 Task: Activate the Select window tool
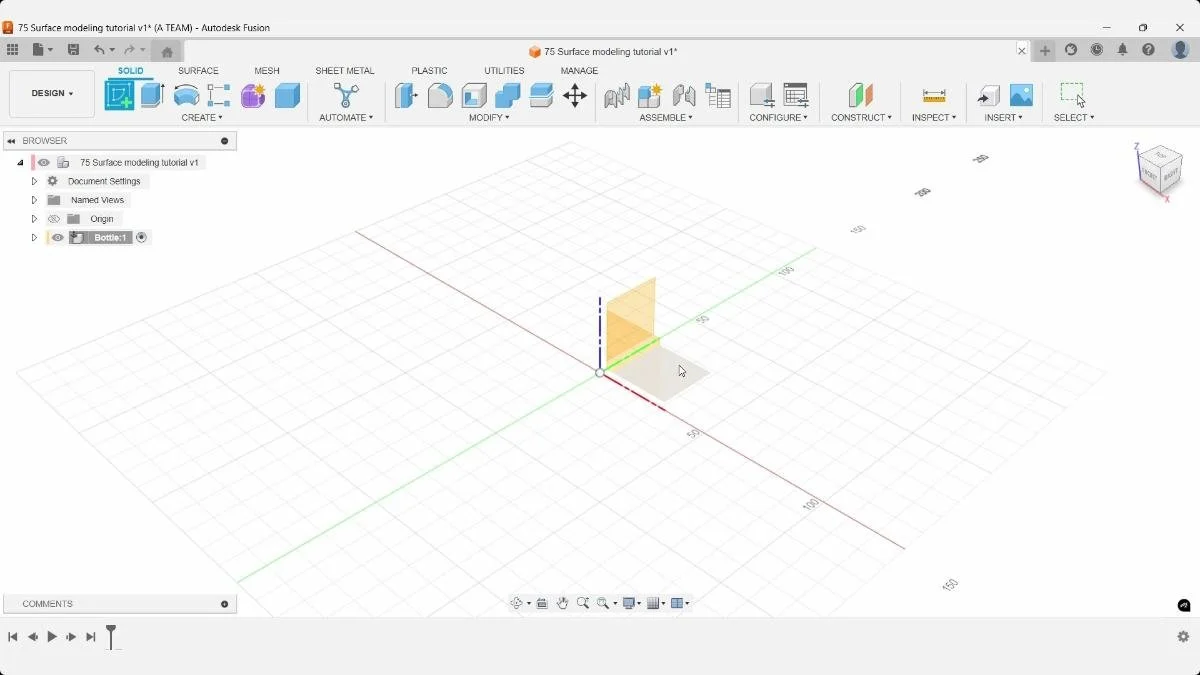point(1073,95)
